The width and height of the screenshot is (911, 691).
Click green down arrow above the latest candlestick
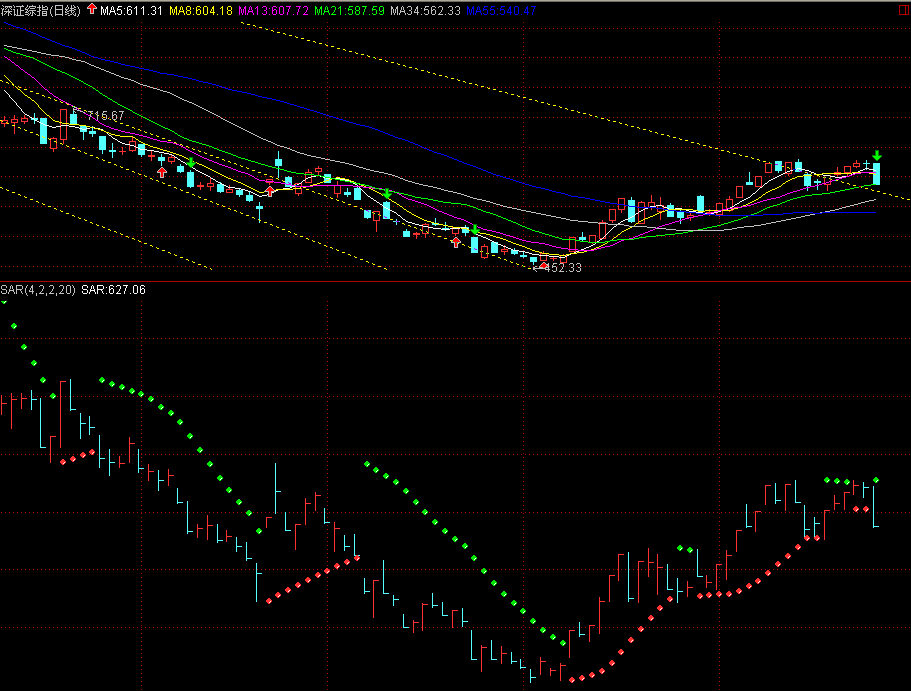(x=876, y=155)
